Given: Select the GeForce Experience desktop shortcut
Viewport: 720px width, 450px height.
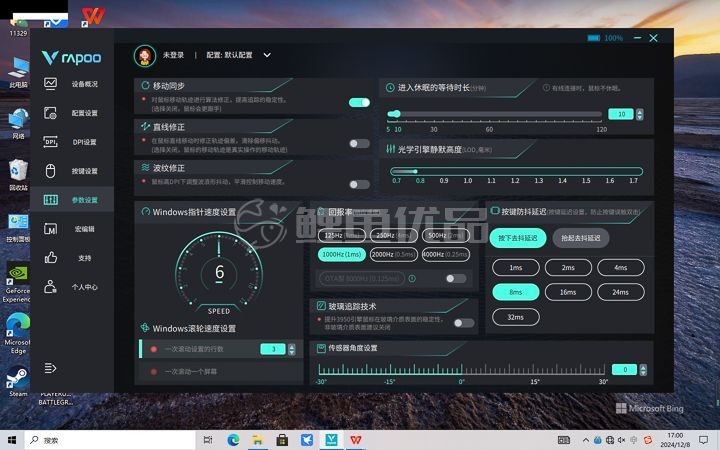Looking at the screenshot, I should coord(17,283).
